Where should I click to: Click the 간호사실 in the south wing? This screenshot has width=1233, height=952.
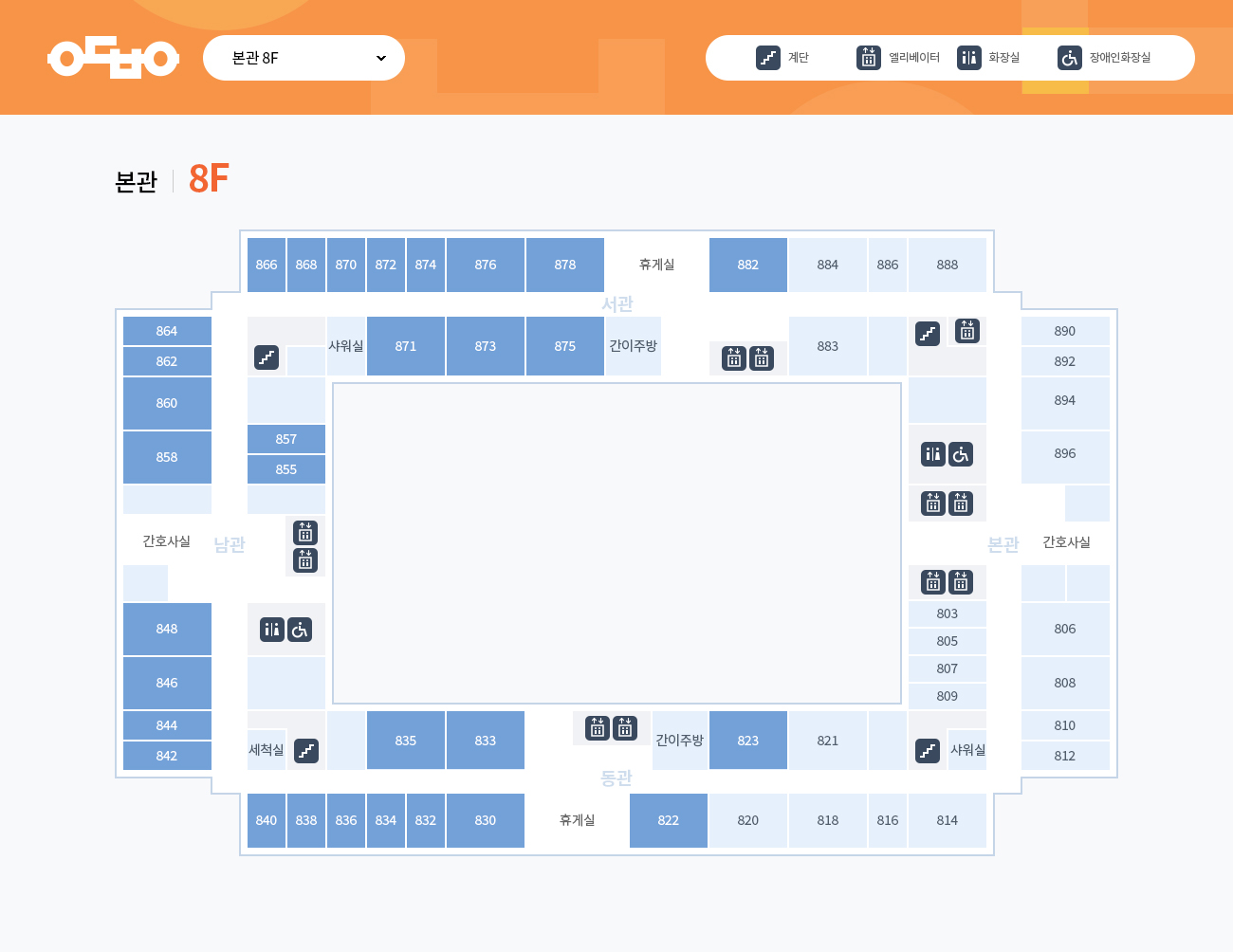167,541
